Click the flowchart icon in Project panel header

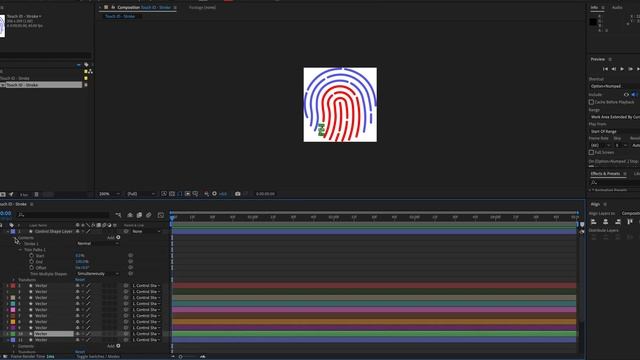point(90,71)
